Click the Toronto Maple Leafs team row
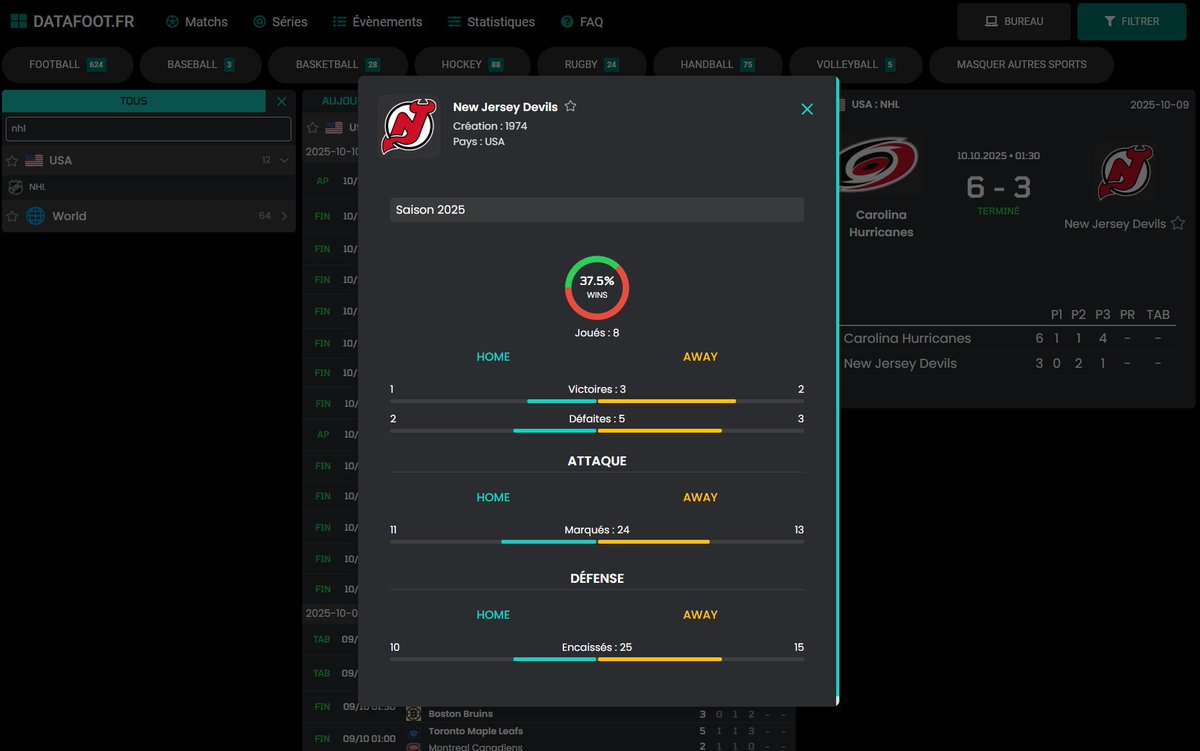 (x=598, y=731)
